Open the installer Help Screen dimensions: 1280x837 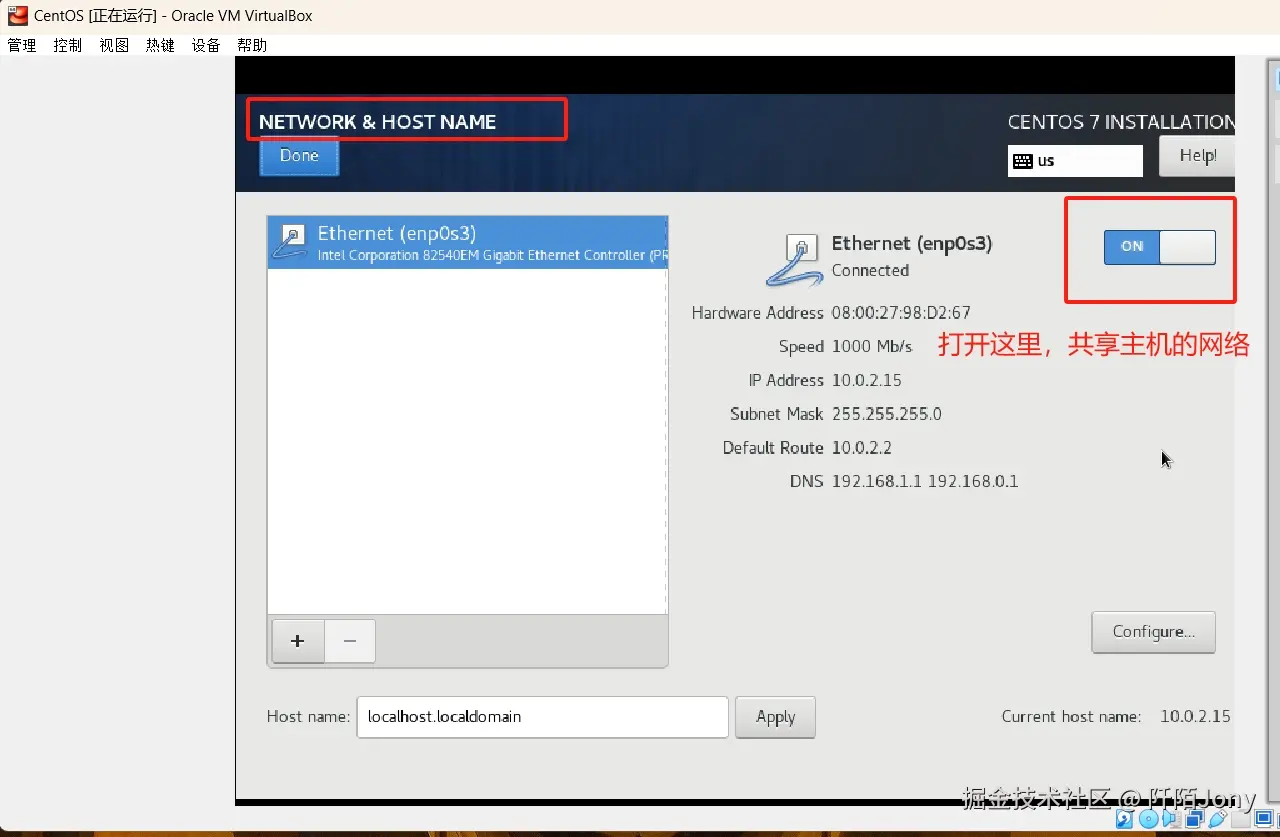point(1197,156)
